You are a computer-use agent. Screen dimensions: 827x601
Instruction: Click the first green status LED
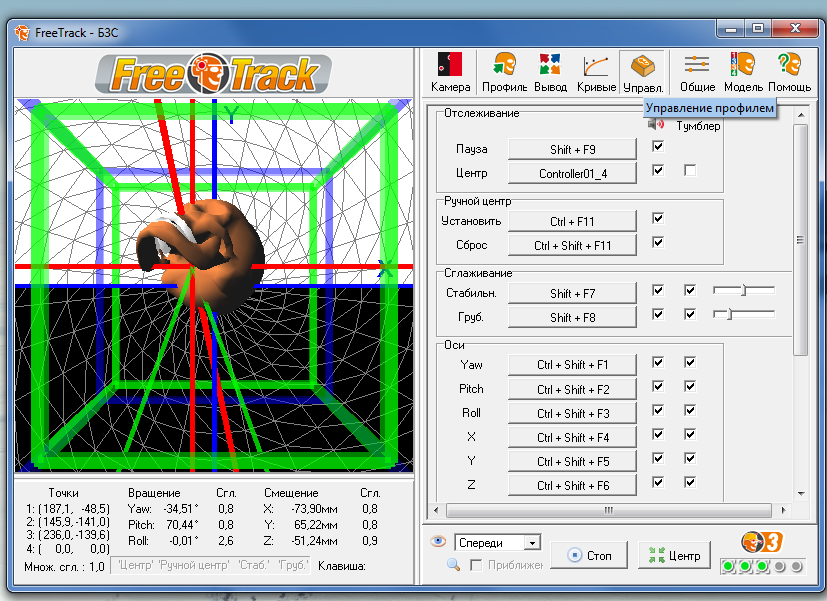pos(728,567)
